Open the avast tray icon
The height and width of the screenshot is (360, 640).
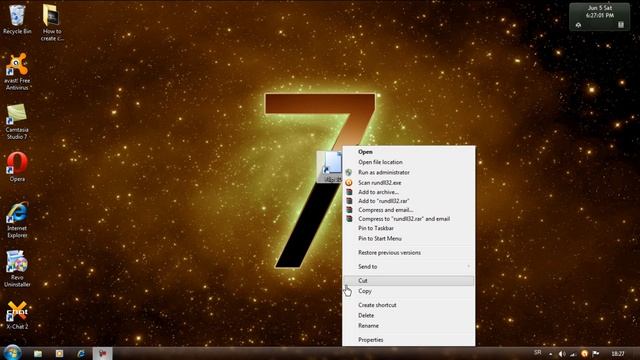click(x=584, y=354)
